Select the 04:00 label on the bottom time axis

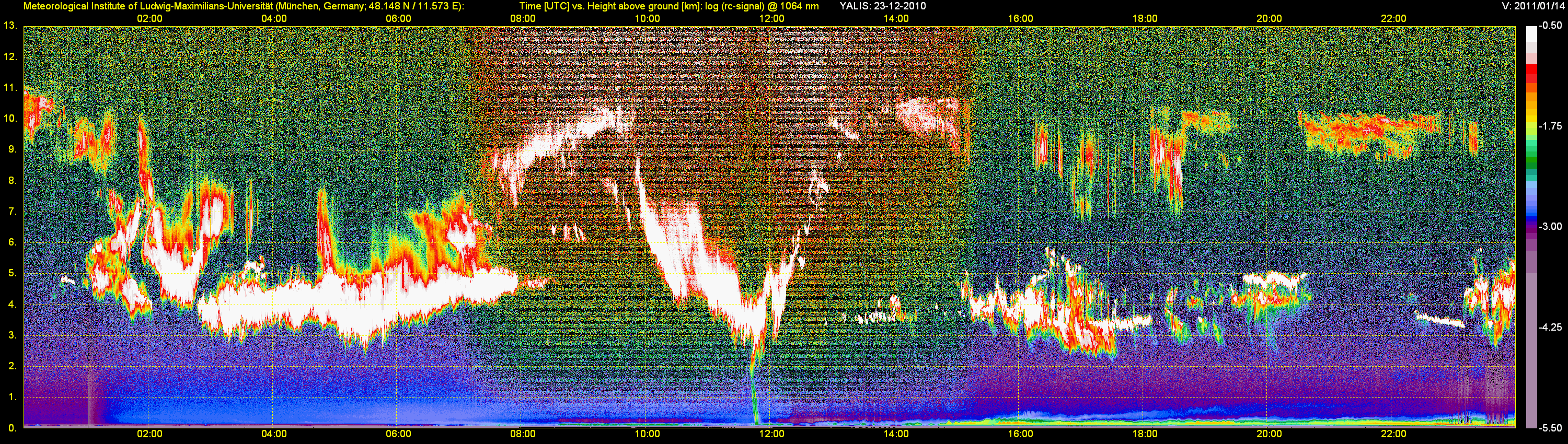[x=274, y=434]
